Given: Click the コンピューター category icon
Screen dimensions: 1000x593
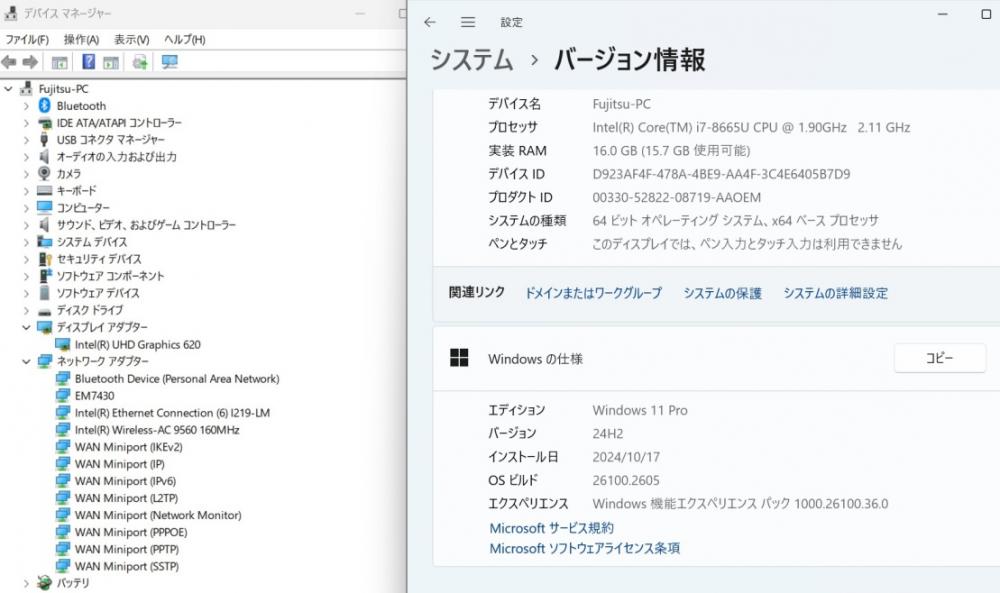Looking at the screenshot, I should (x=44, y=207).
